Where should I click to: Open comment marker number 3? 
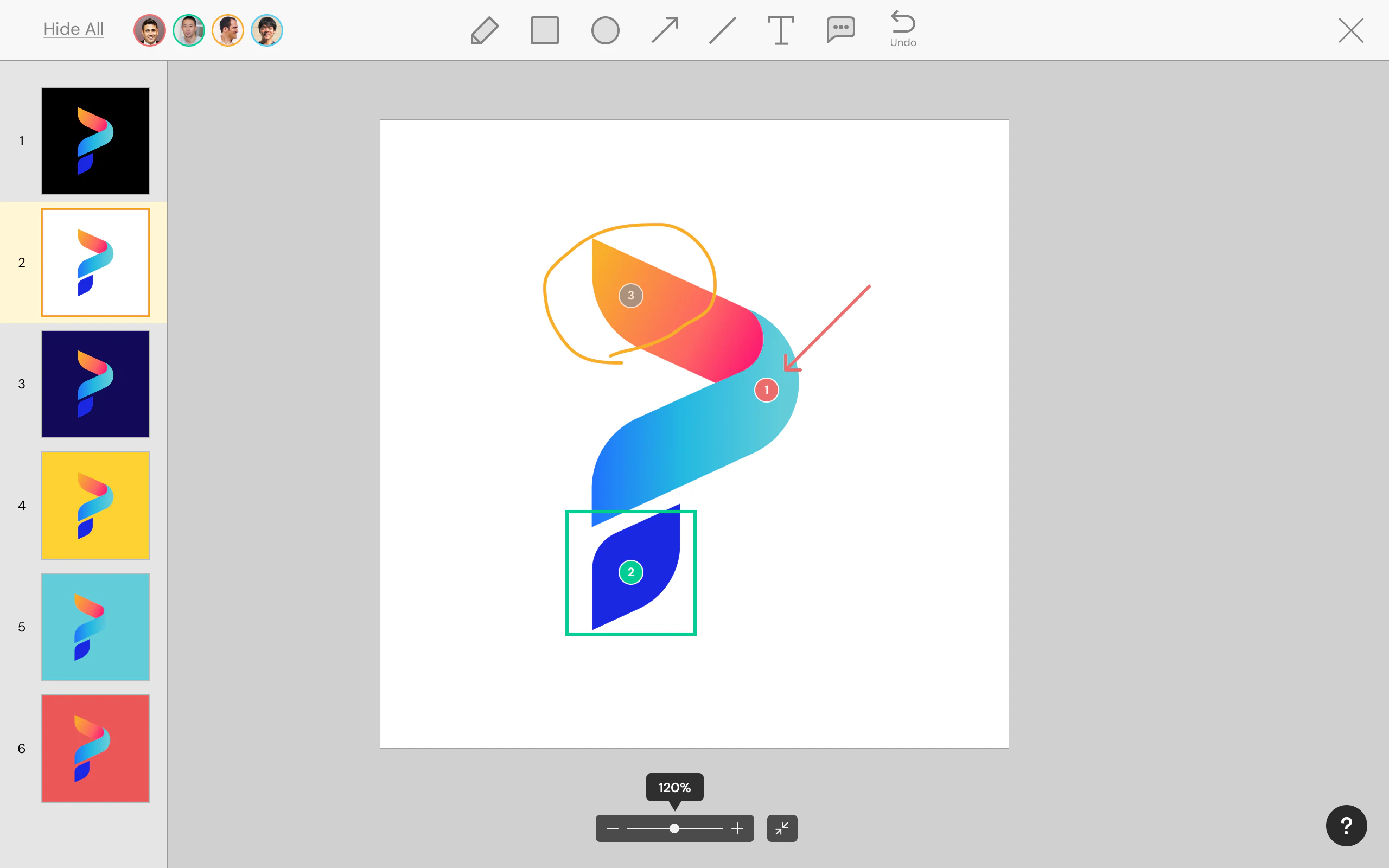coord(630,295)
